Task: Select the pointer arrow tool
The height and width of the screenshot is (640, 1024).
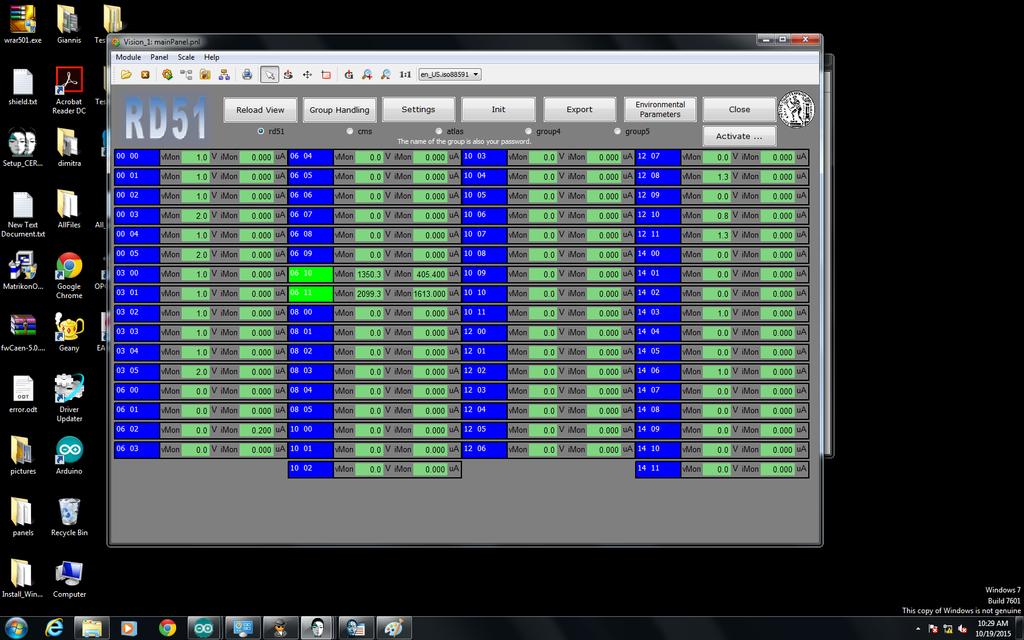Action: point(268,74)
